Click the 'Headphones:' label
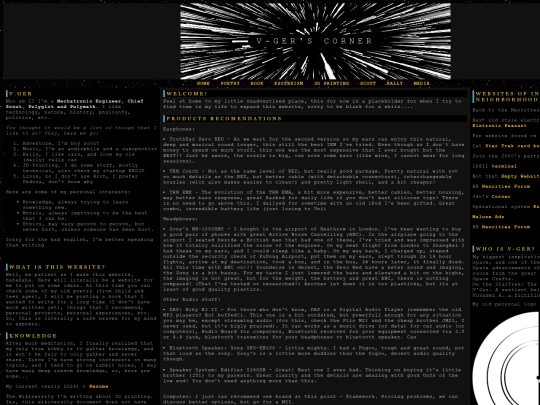The image size is (540, 405). pos(180,219)
